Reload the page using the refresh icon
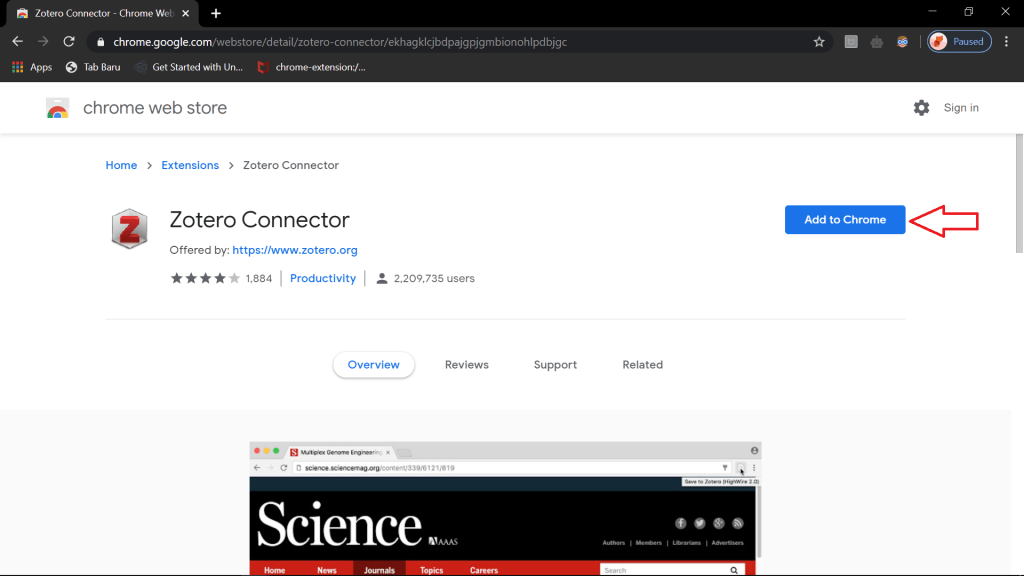The width and height of the screenshot is (1024, 576). pos(69,42)
